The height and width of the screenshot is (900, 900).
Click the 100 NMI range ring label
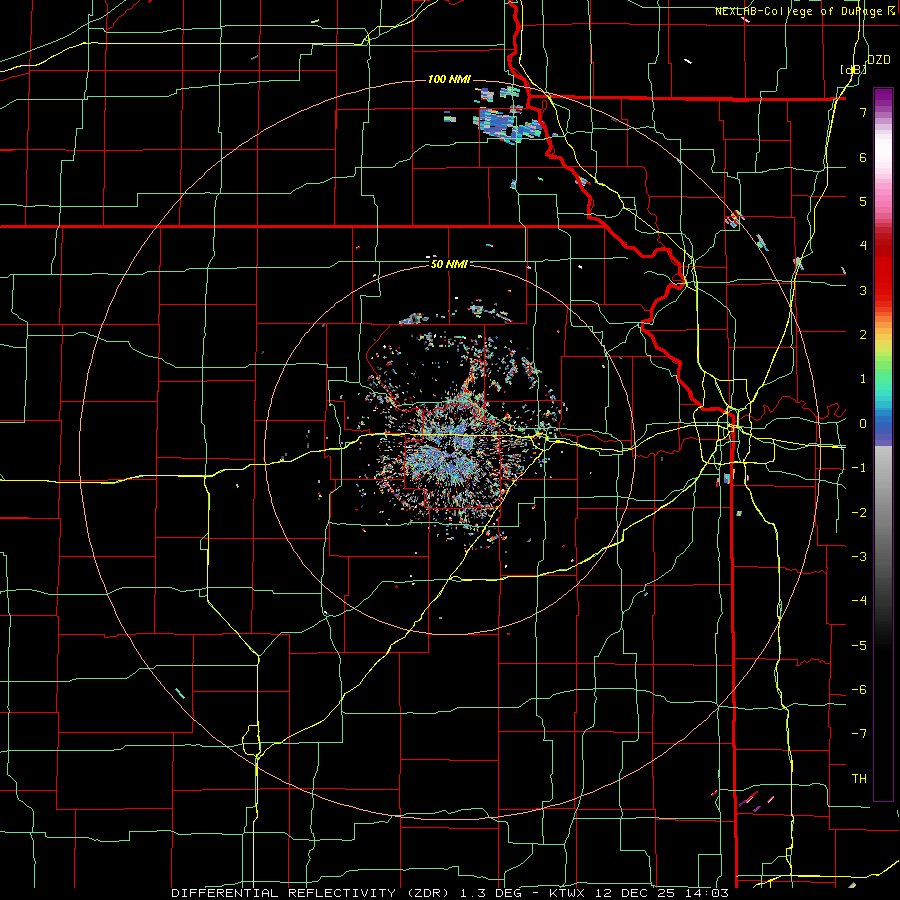click(x=449, y=79)
